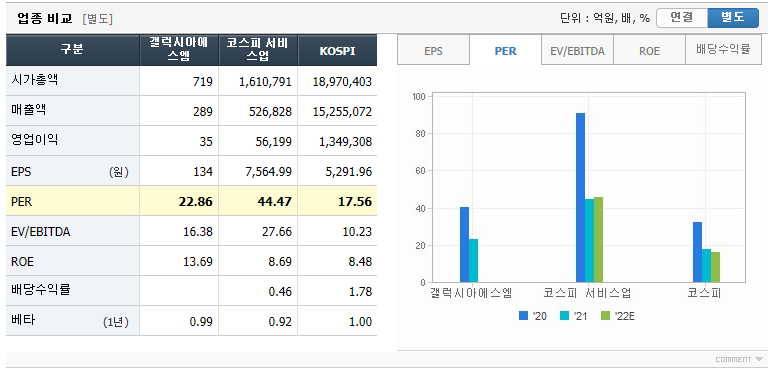The height and width of the screenshot is (373, 776).
Task: Click ROE value 13.69
Action: point(197,262)
